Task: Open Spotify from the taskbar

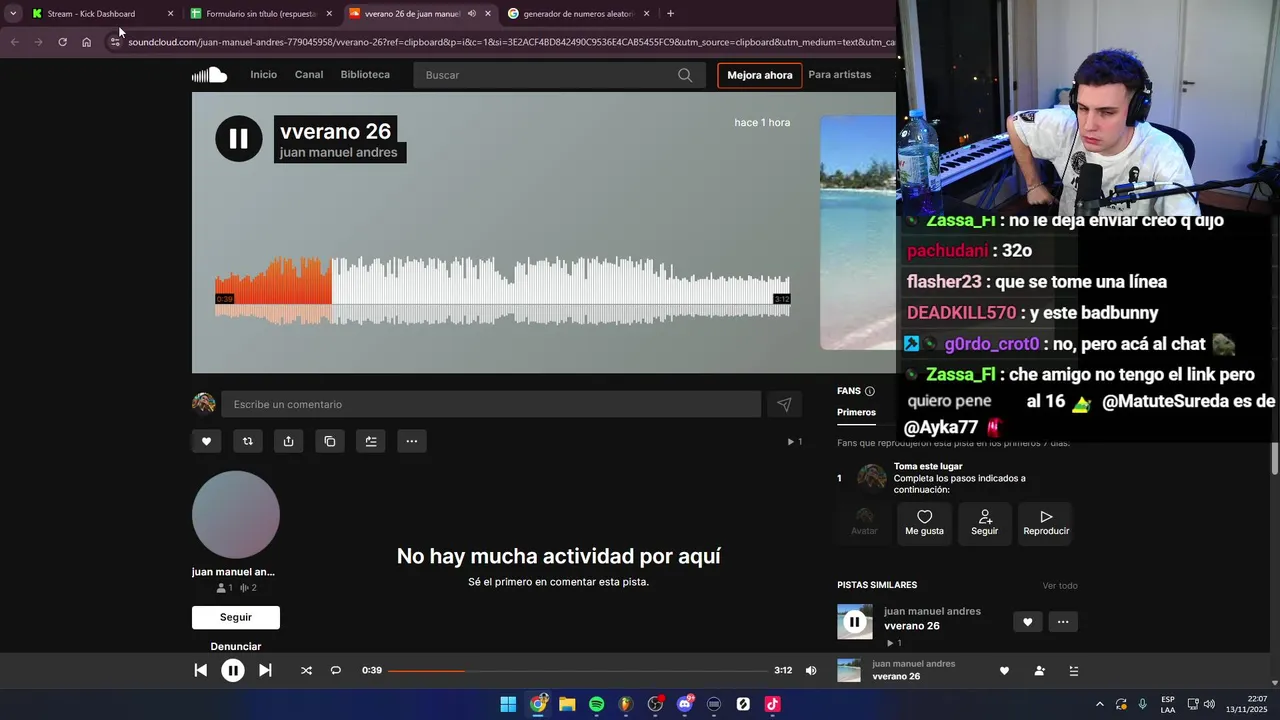Action: pos(596,704)
